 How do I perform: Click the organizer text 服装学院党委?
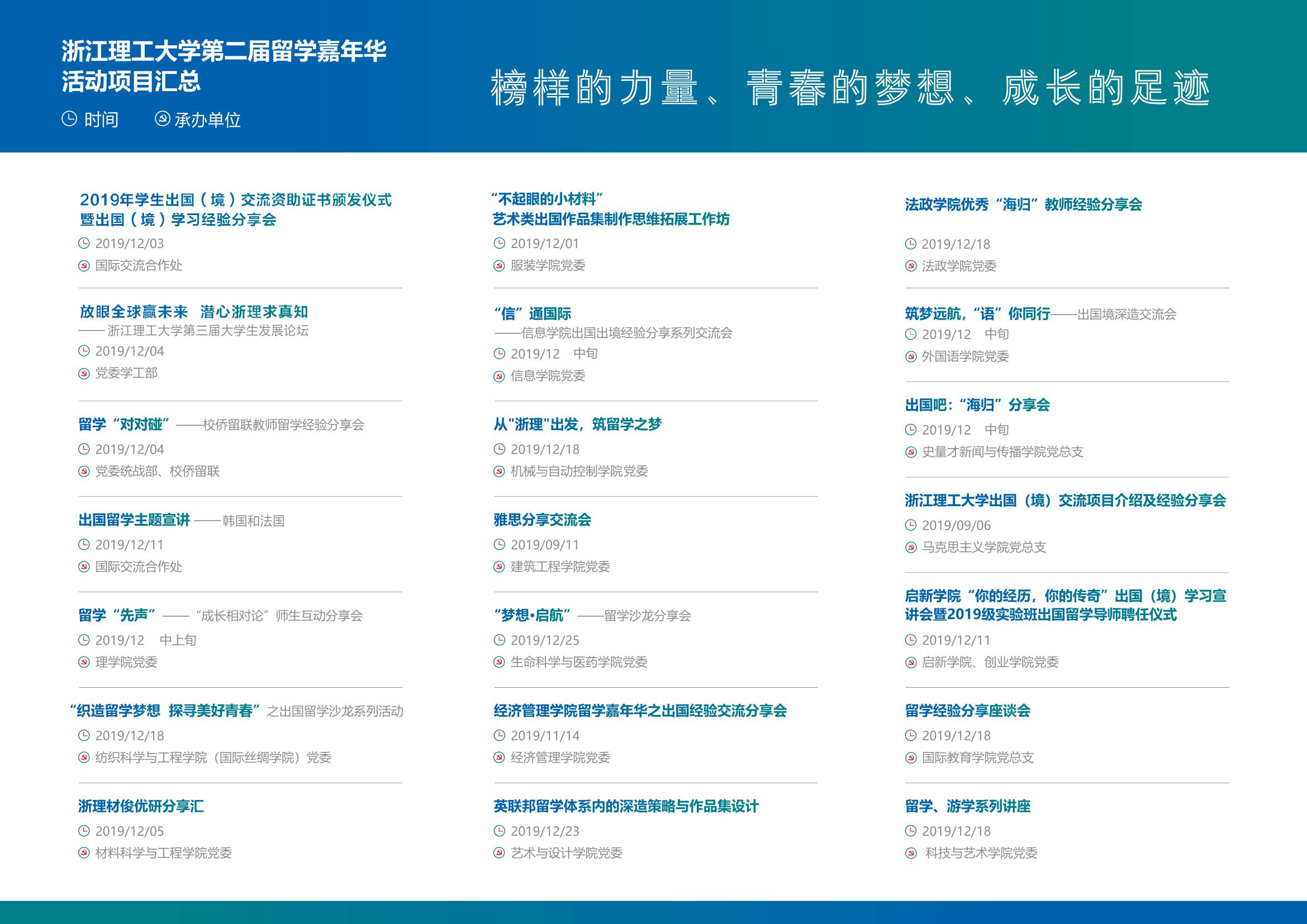coord(548,266)
